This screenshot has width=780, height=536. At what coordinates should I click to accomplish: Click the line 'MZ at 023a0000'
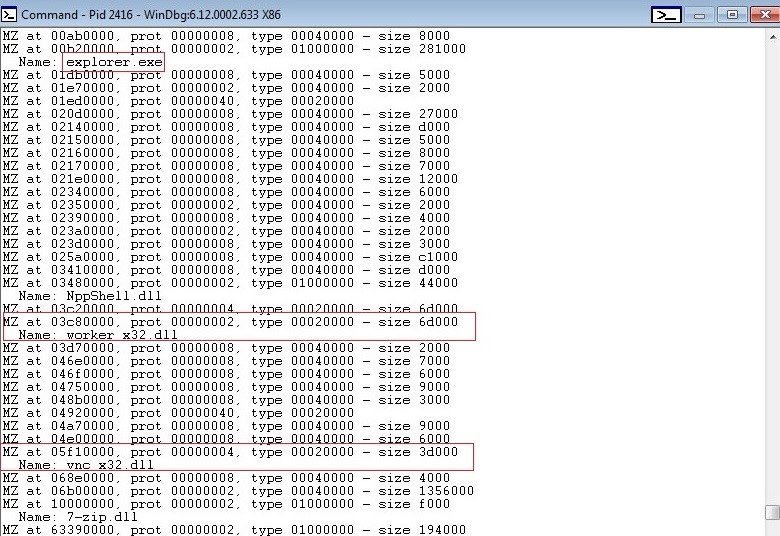click(226, 231)
